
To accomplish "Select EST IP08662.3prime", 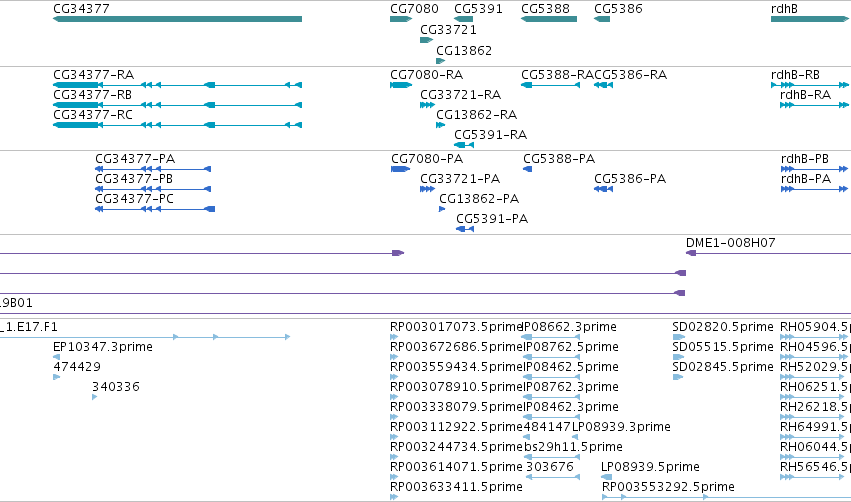I will coord(551,337).
